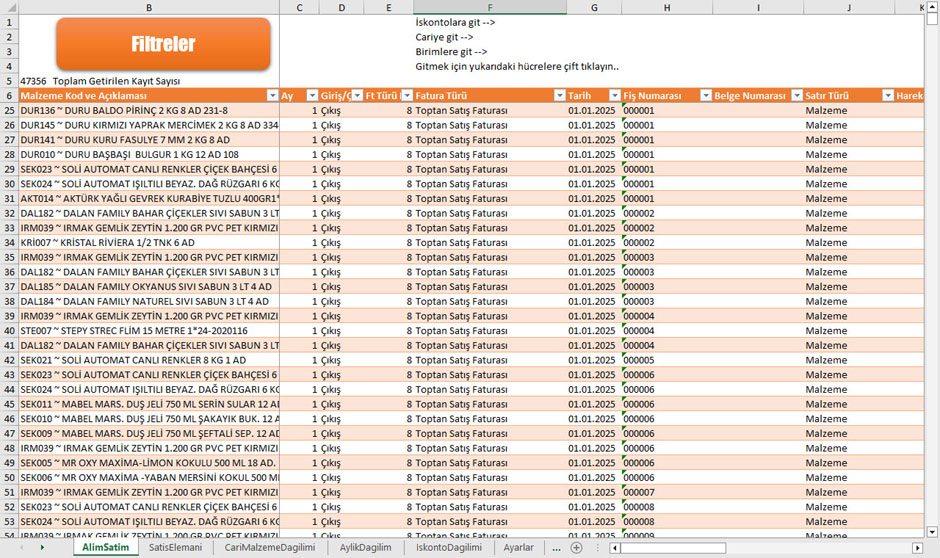
Task: Click the vertical scrollbar down arrow
Action: (932, 532)
